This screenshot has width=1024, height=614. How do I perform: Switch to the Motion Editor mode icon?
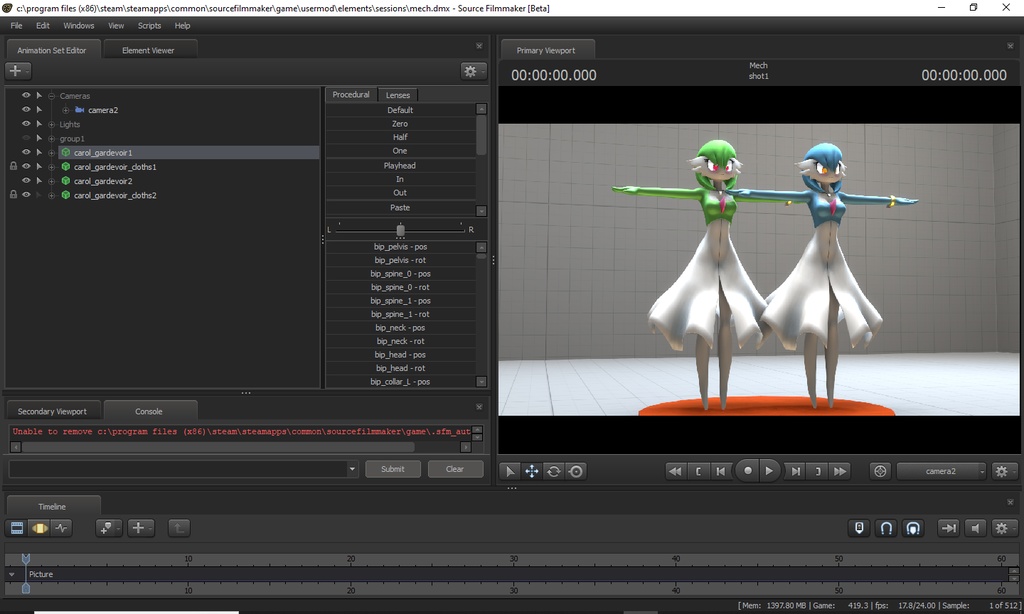click(39, 527)
